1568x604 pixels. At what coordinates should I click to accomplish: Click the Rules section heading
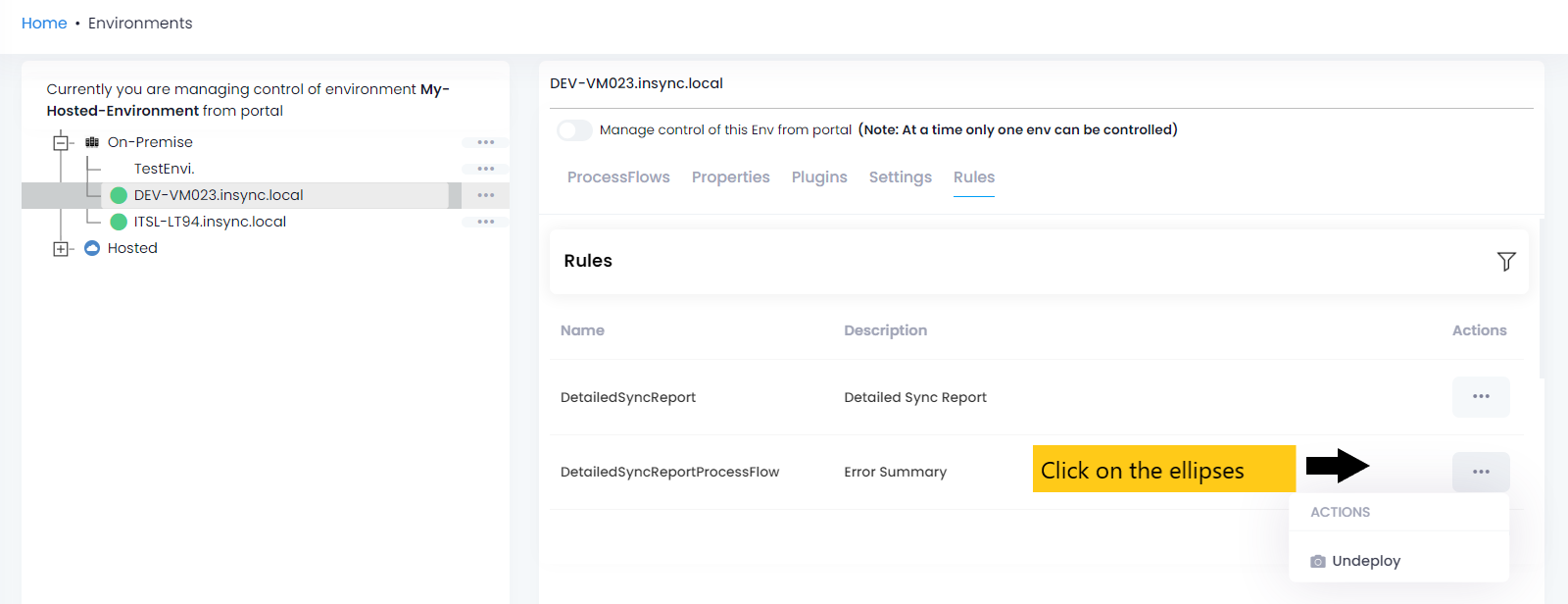tap(588, 261)
